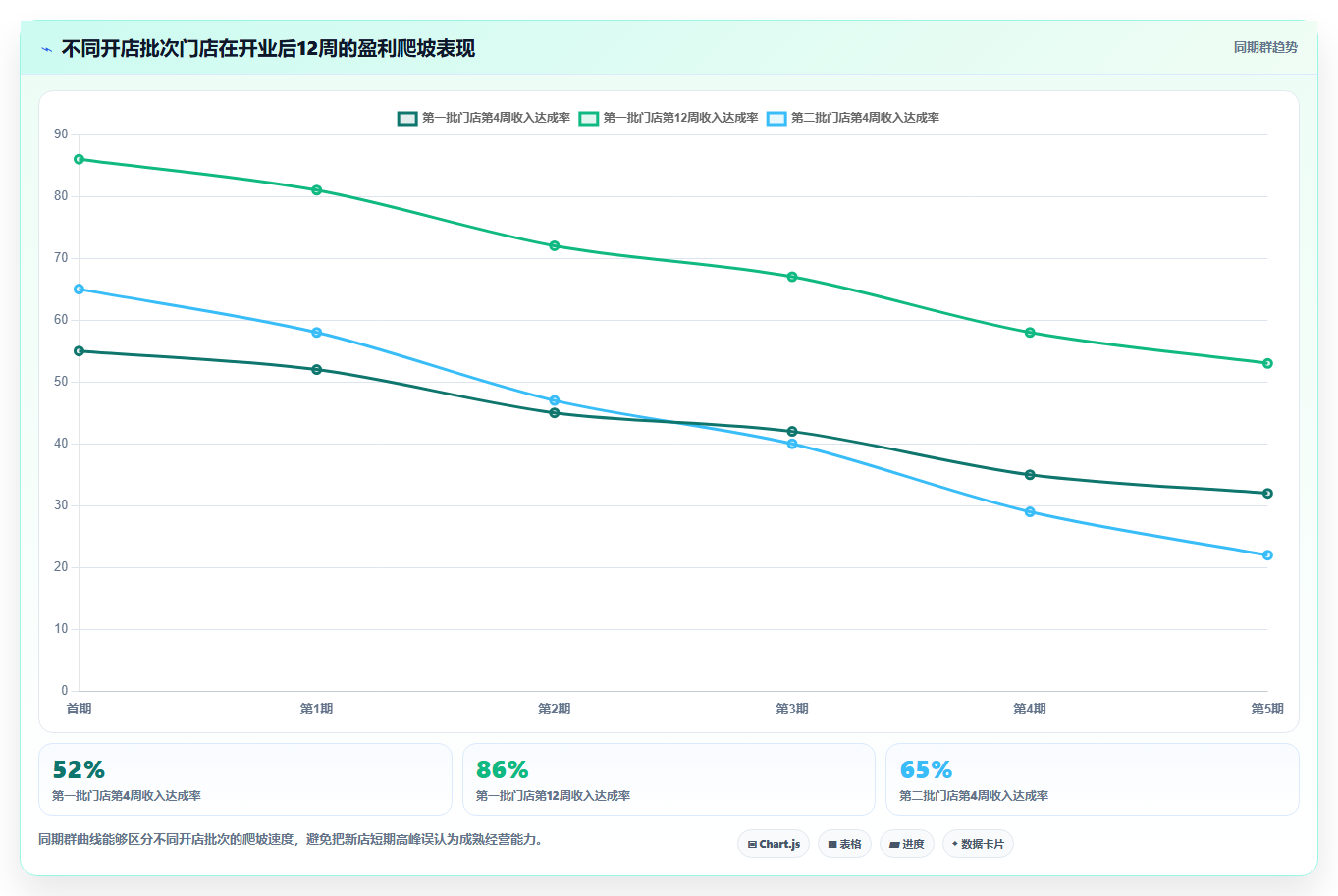Click the 进度 tag pill
Viewport: 1338px width, 896px height.
click(x=907, y=844)
